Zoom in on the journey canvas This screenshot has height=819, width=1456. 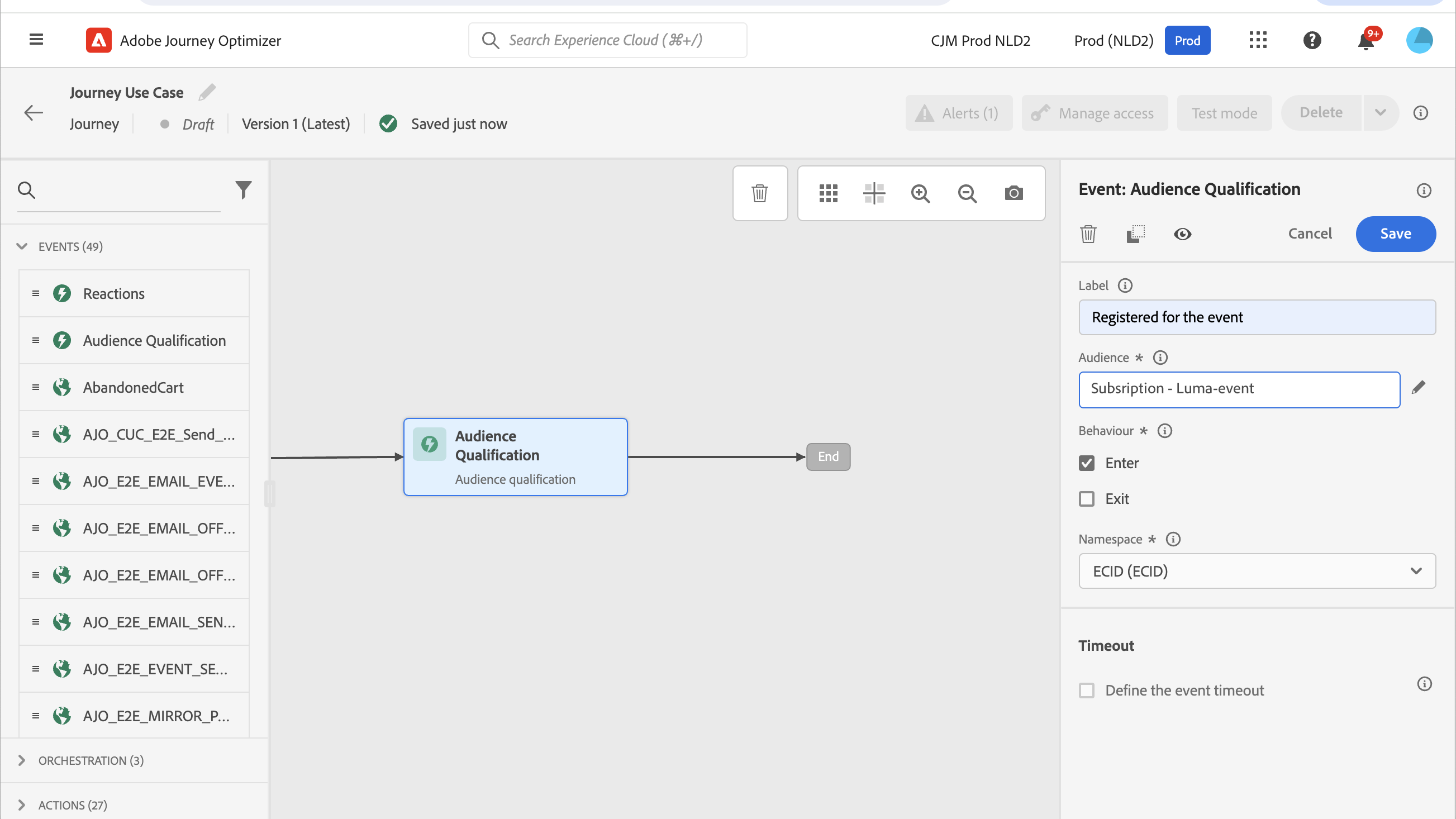[x=920, y=193]
